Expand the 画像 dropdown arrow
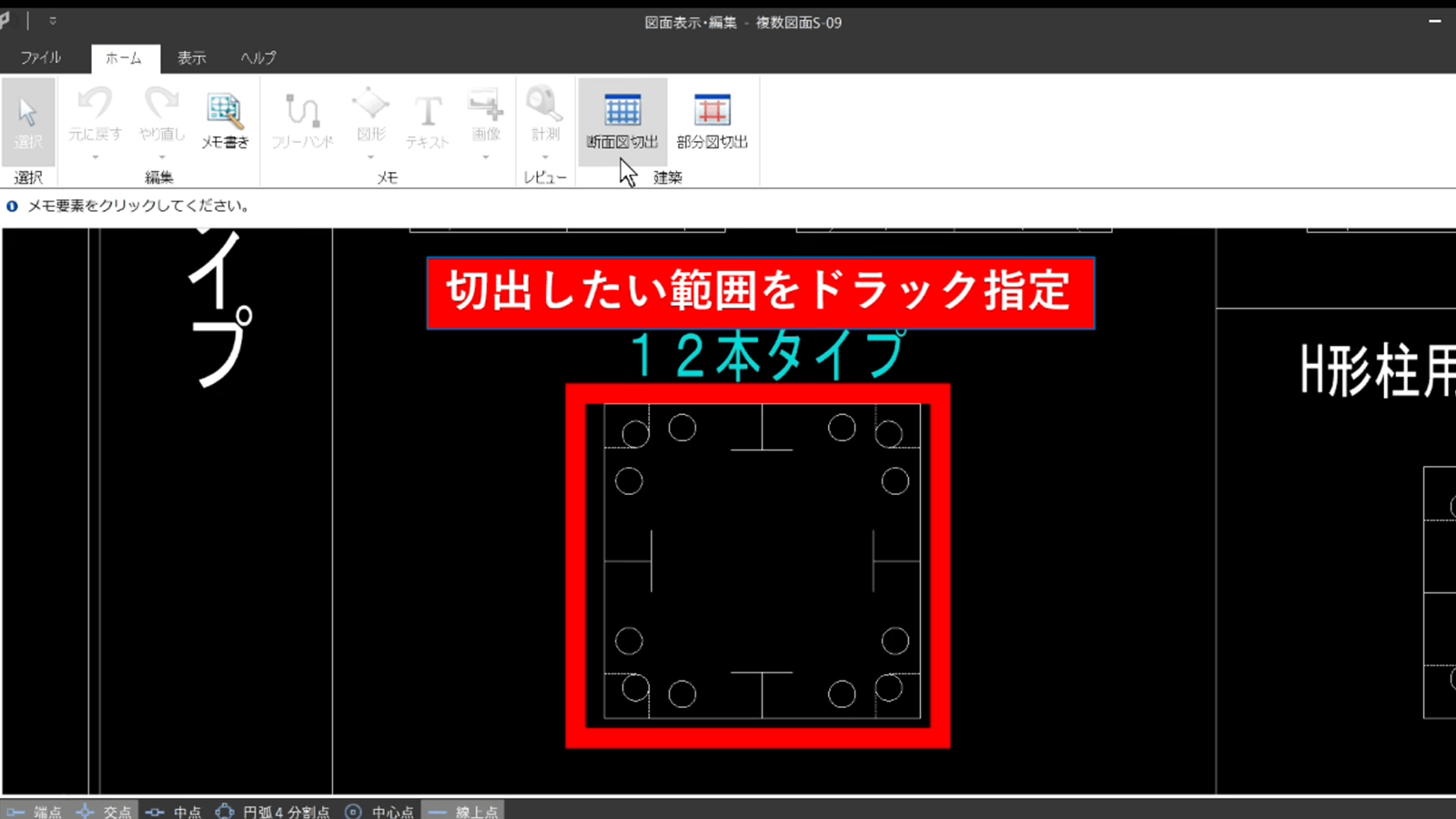Screen dimensions: 1456x819 [x=486, y=157]
